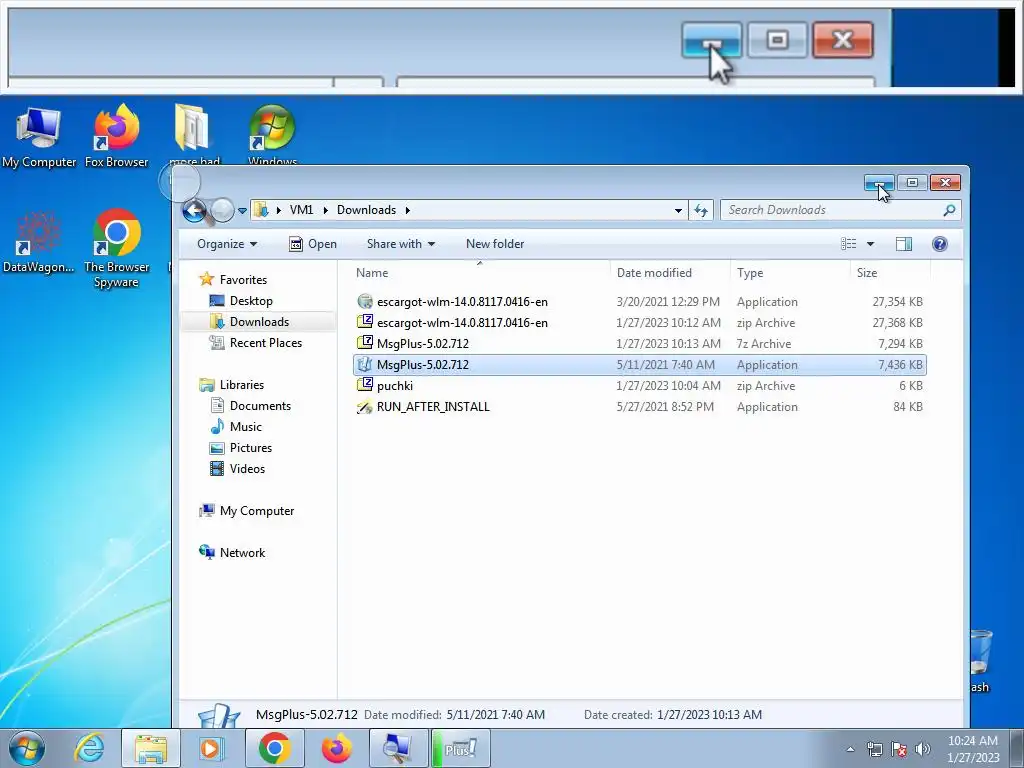1024x768 pixels.
Task: Click the magnifier taskbar program icon
Action: point(398,748)
